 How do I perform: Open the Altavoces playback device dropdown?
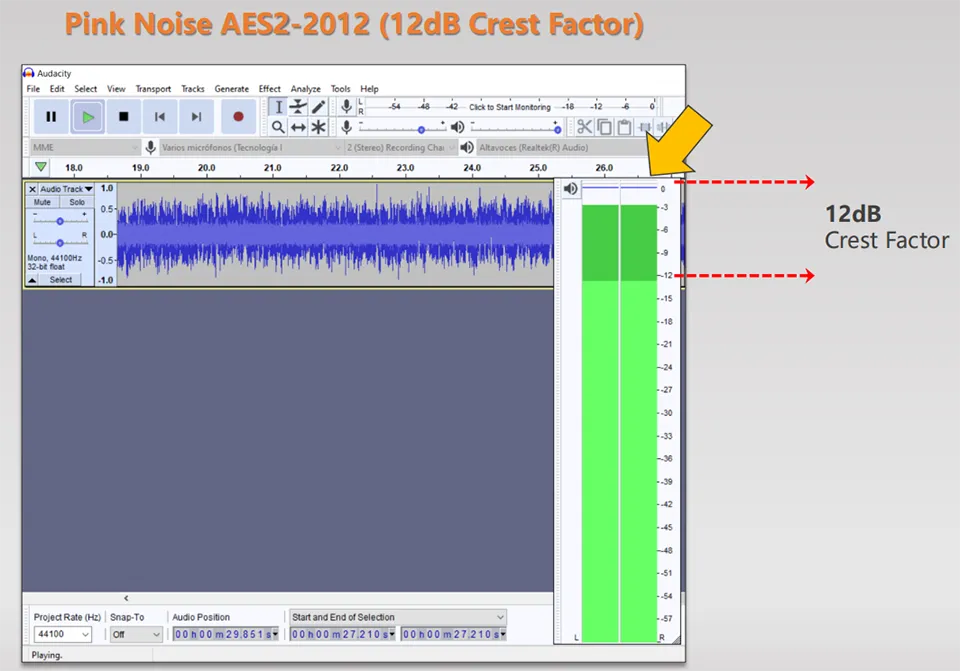pyautogui.click(x=562, y=148)
